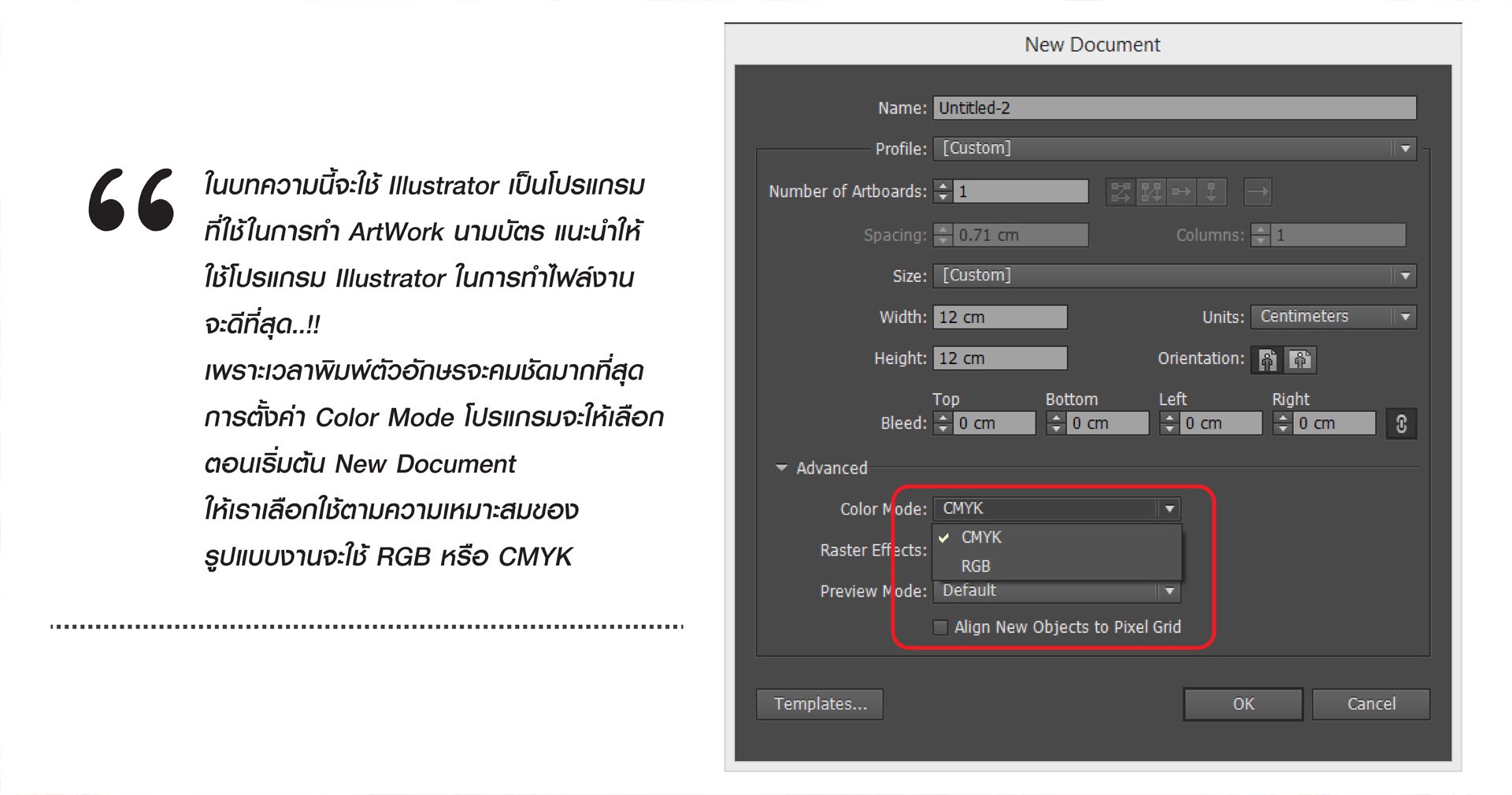The width and height of the screenshot is (1512, 795).
Task: Set orientation to Portrait
Action: [x=1267, y=360]
